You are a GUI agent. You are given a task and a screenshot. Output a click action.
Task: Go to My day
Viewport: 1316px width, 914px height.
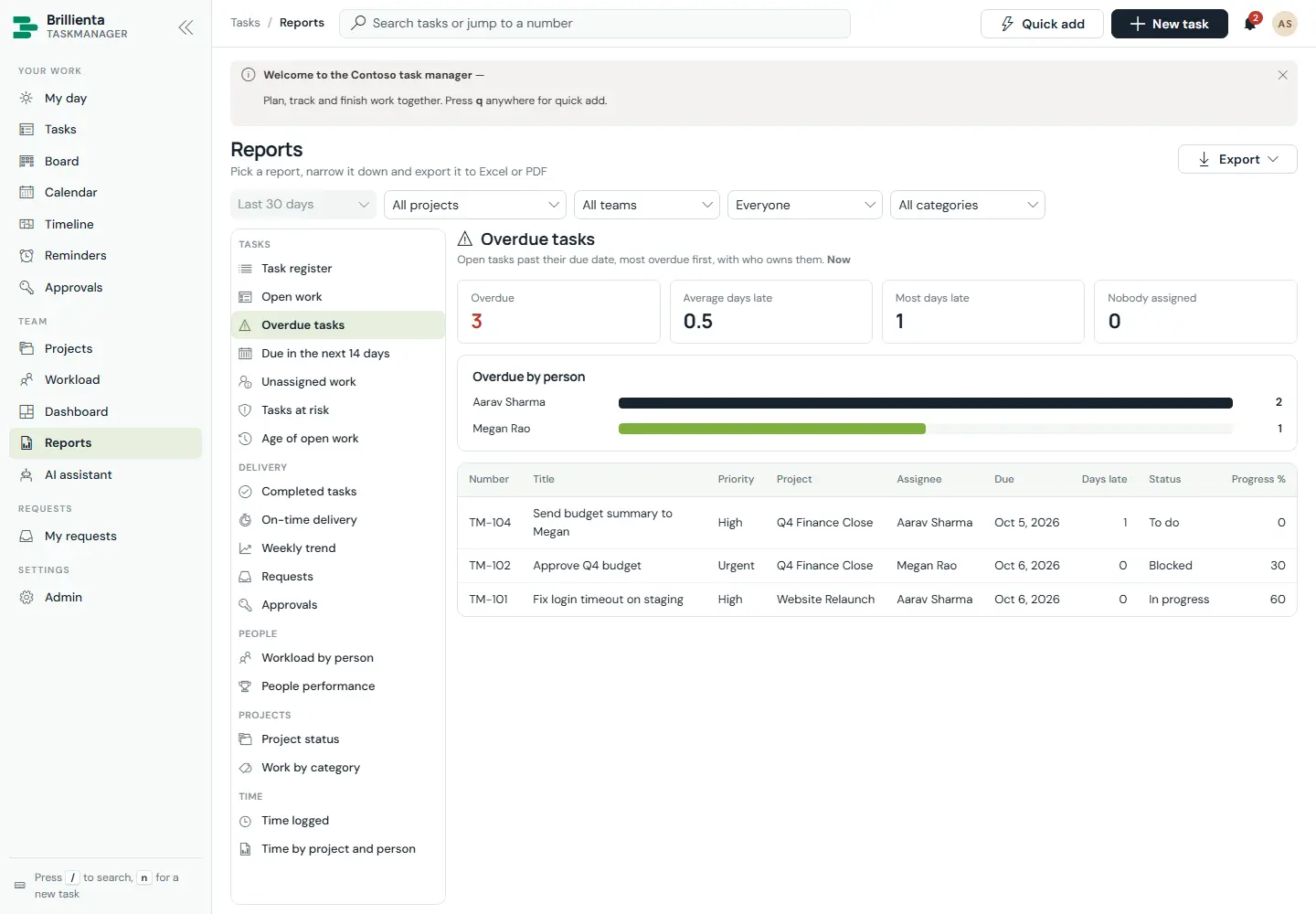105,98
